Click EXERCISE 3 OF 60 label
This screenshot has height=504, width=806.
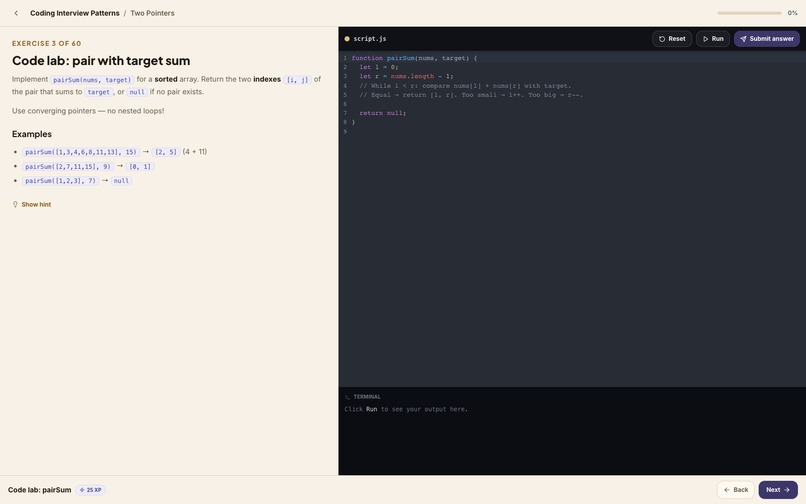[46, 44]
